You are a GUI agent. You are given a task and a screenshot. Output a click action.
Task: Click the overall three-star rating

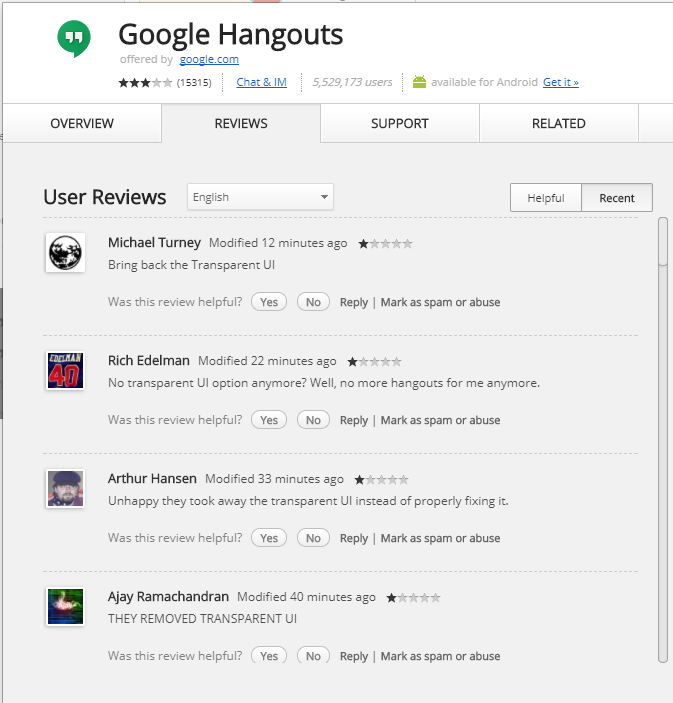pos(145,82)
